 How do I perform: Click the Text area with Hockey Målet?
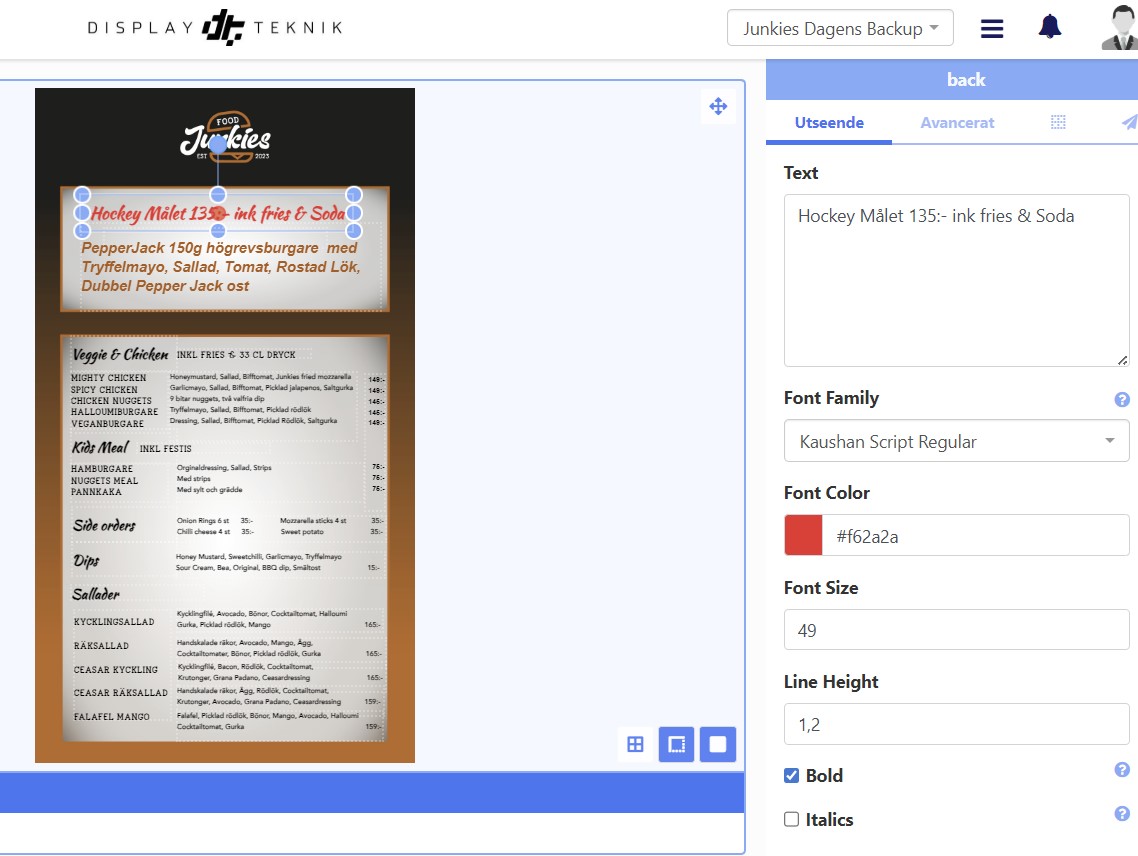(x=957, y=280)
